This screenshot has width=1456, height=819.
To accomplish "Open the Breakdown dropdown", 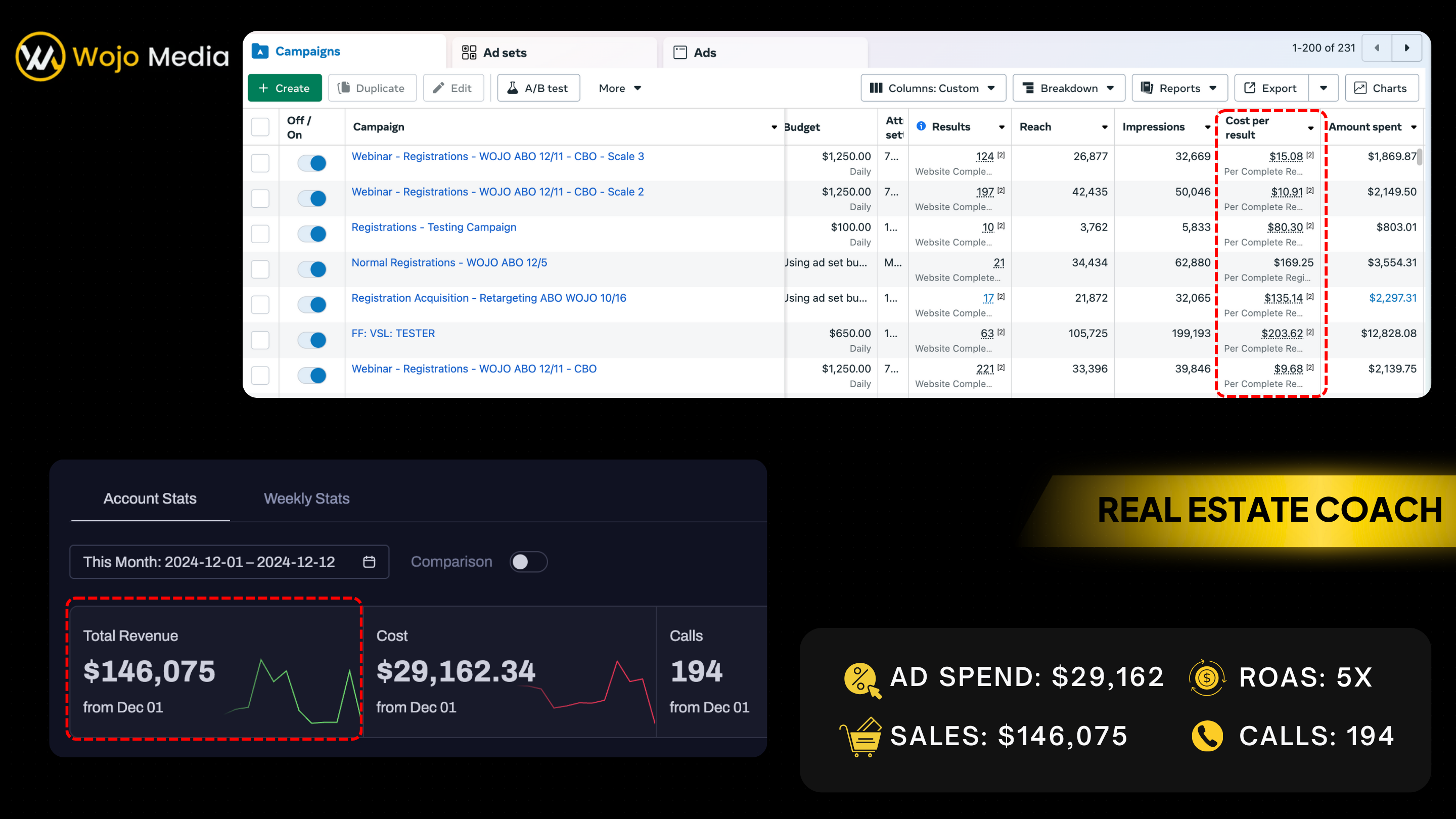I will click(x=1068, y=88).
